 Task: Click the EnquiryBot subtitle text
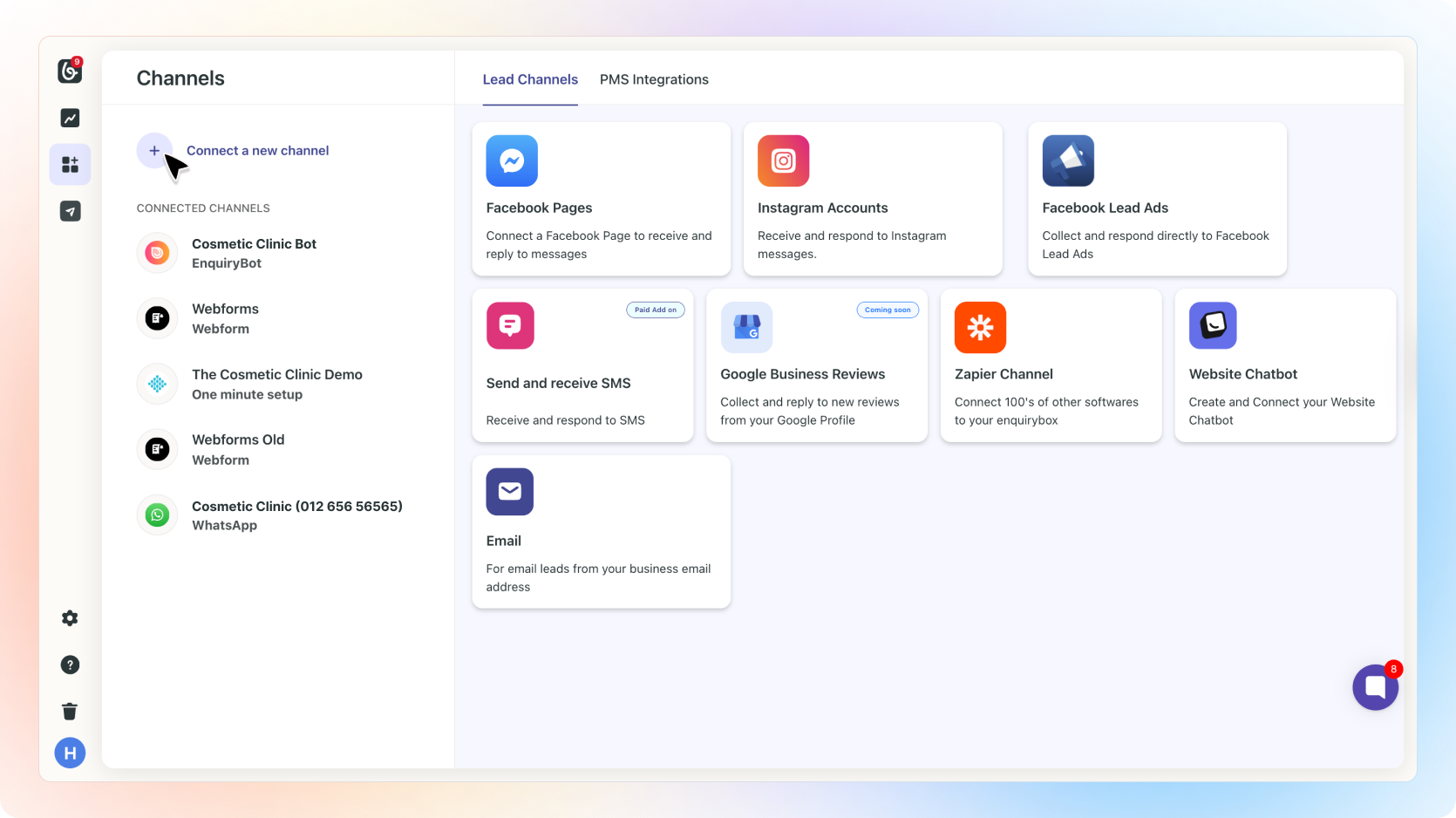click(227, 263)
